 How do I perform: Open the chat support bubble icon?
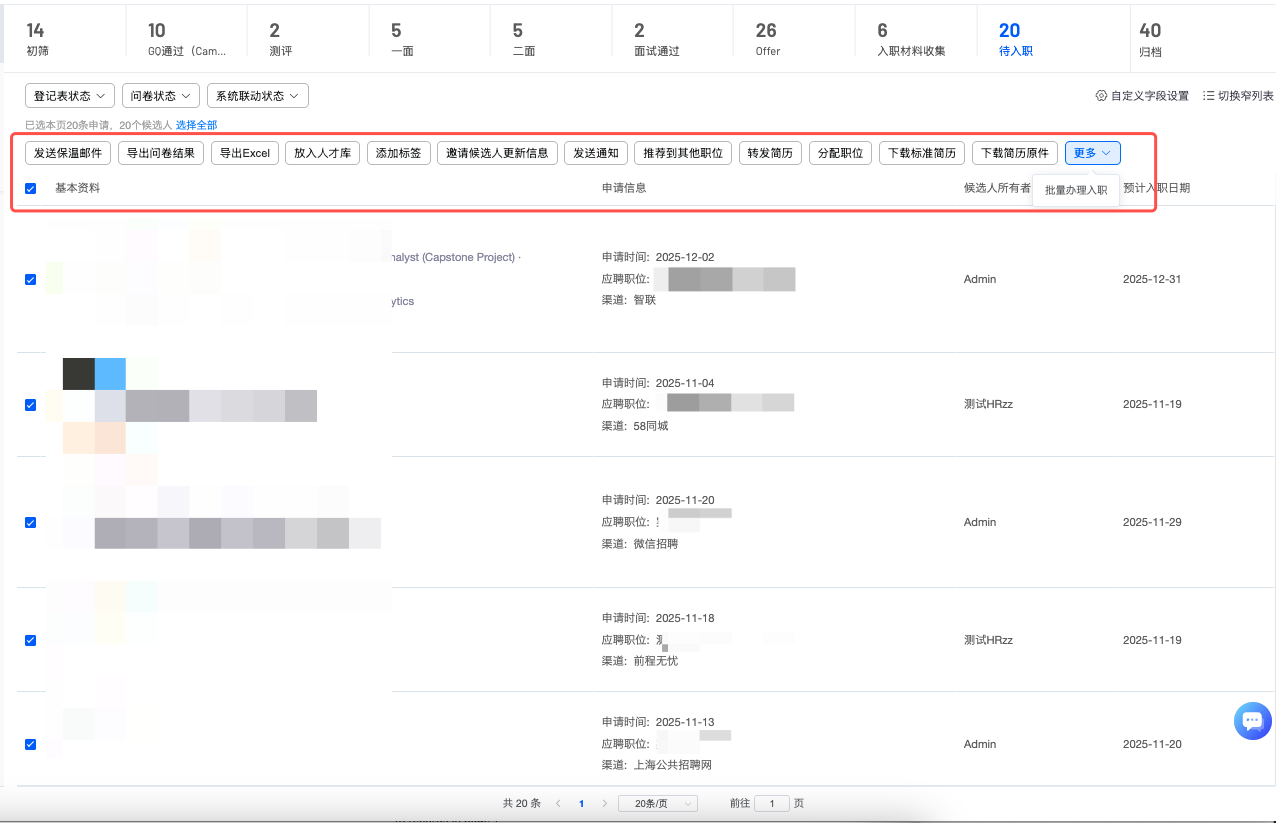click(1252, 720)
